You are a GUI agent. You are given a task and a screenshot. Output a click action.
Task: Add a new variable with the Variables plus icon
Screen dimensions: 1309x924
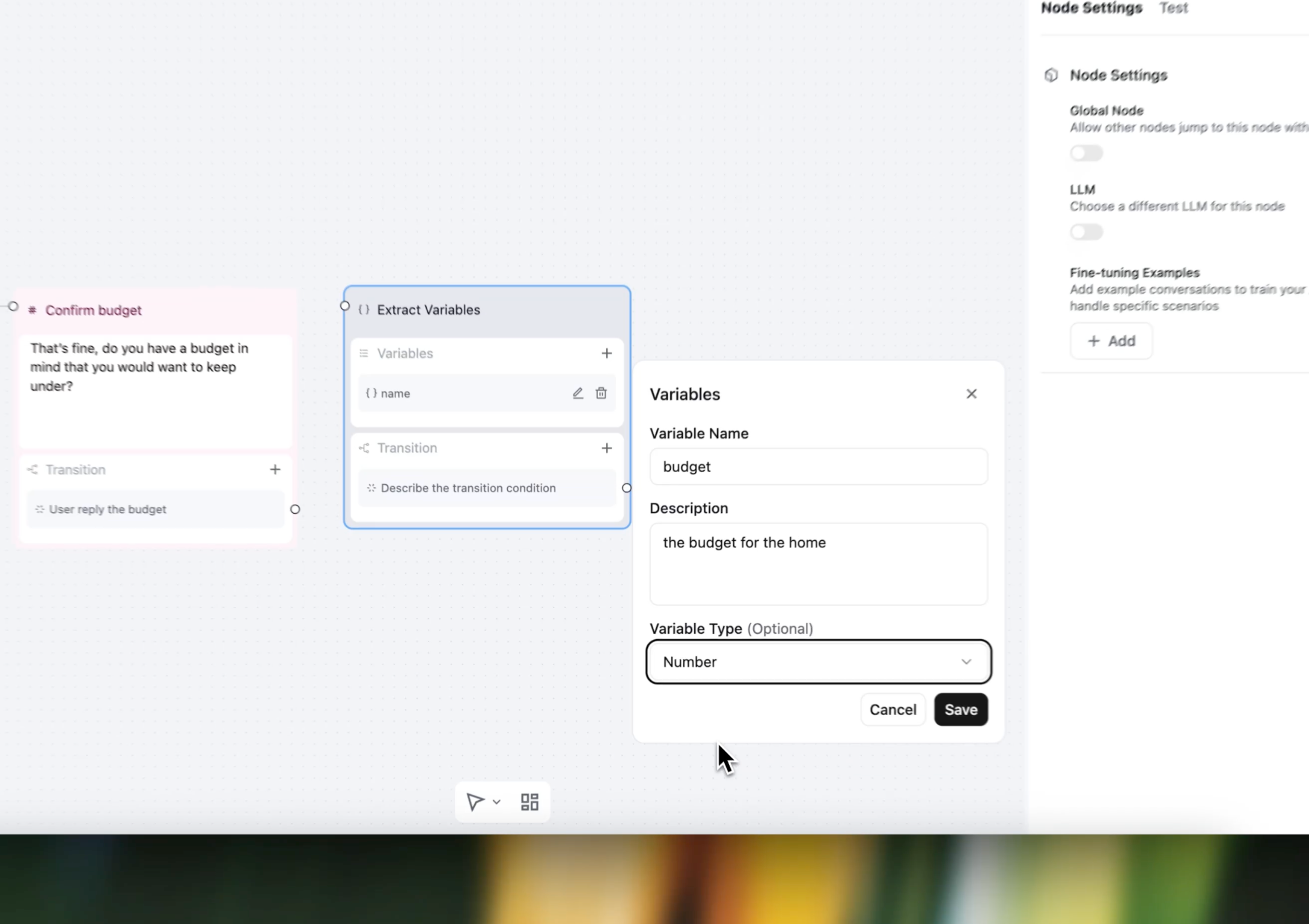click(606, 353)
